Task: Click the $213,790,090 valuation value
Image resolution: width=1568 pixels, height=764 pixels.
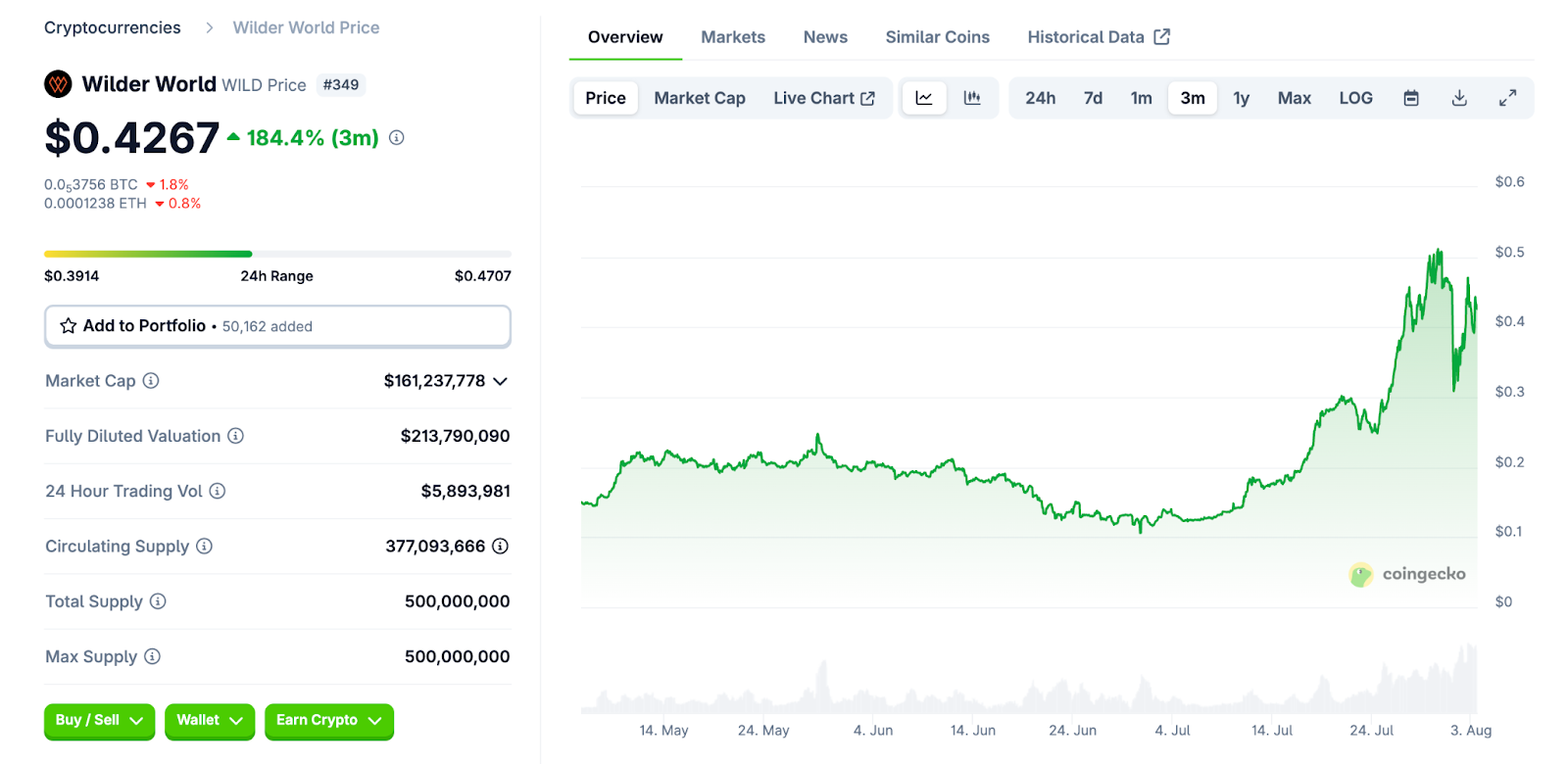Action: pos(455,436)
